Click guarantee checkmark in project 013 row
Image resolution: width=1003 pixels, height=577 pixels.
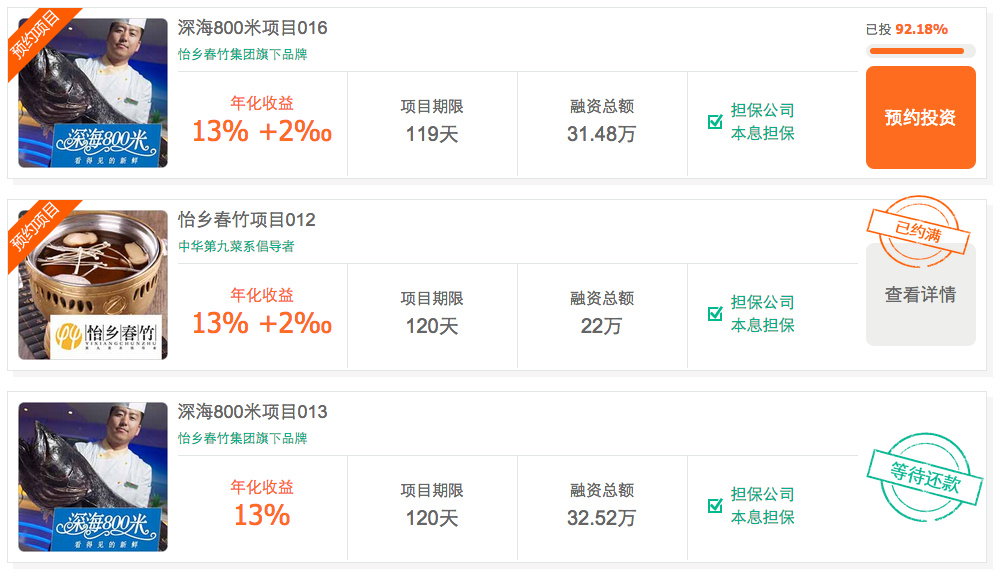click(x=715, y=505)
